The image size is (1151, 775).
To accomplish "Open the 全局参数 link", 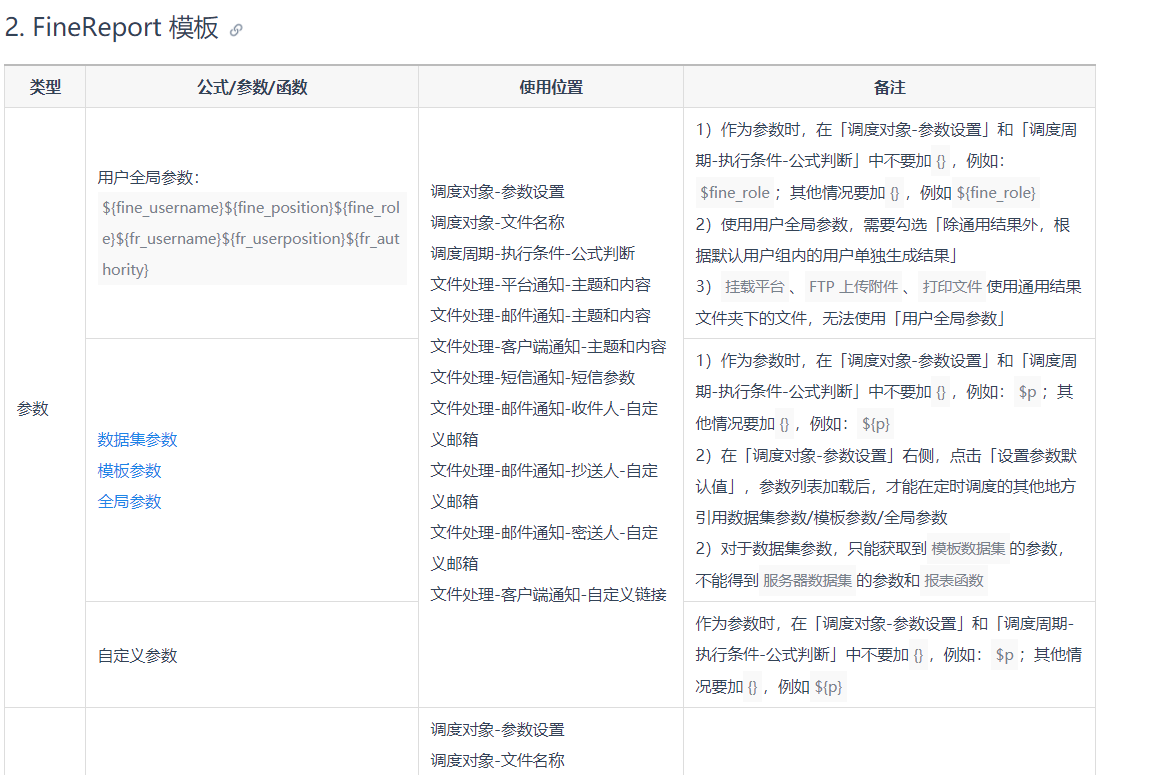I will pos(129,501).
